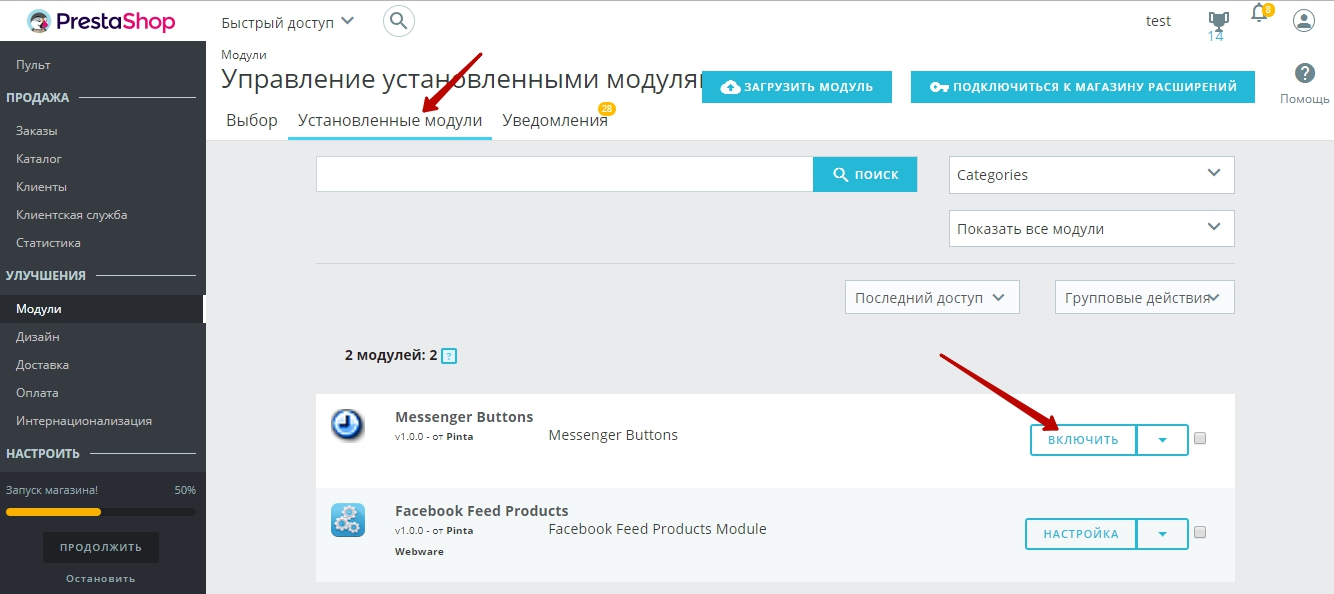Click the 'Остановить' link
Image resolution: width=1334 pixels, height=594 pixels.
[x=101, y=578]
